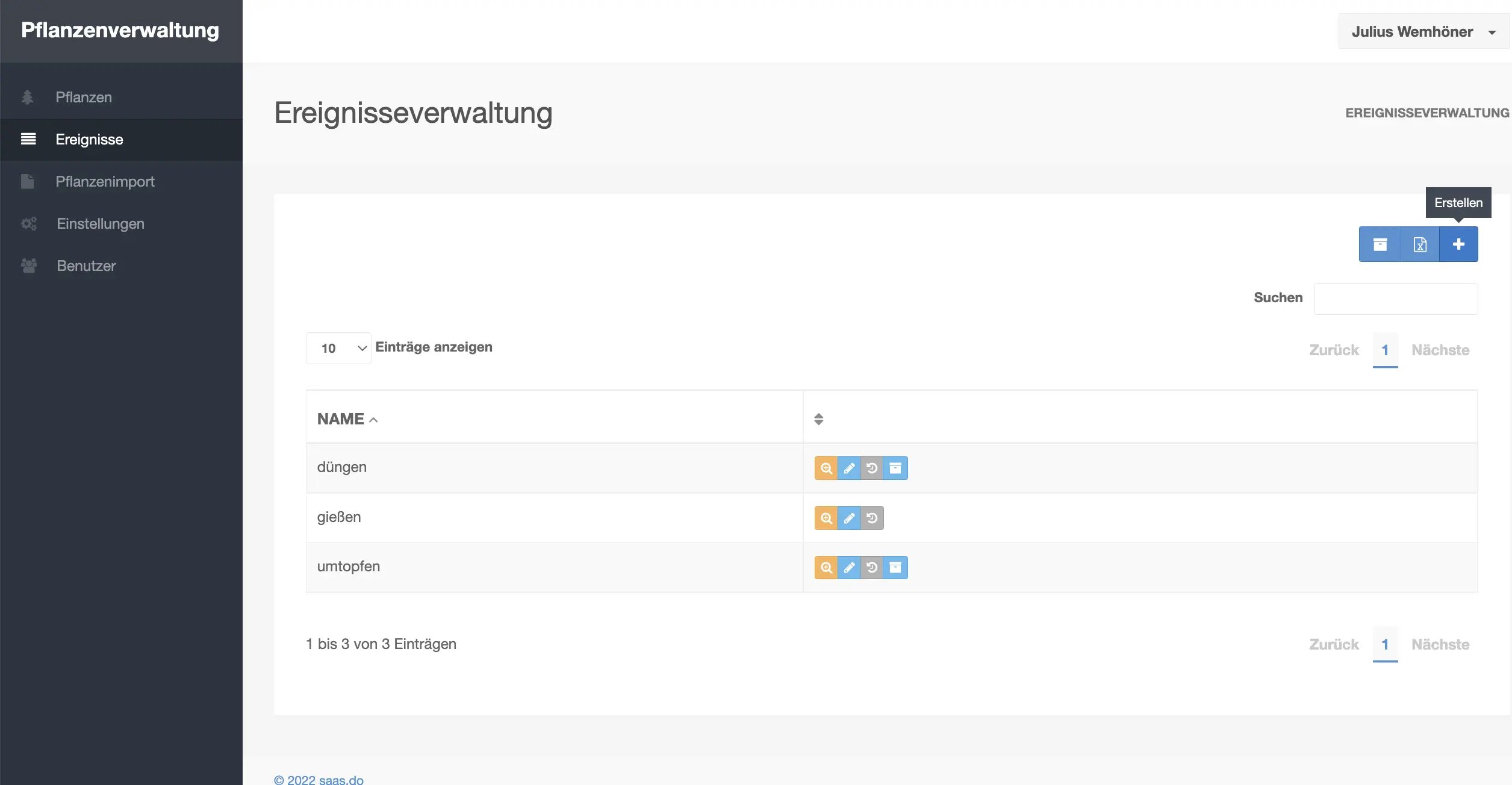Edit the gießen event with pencil icon

[x=849, y=518]
